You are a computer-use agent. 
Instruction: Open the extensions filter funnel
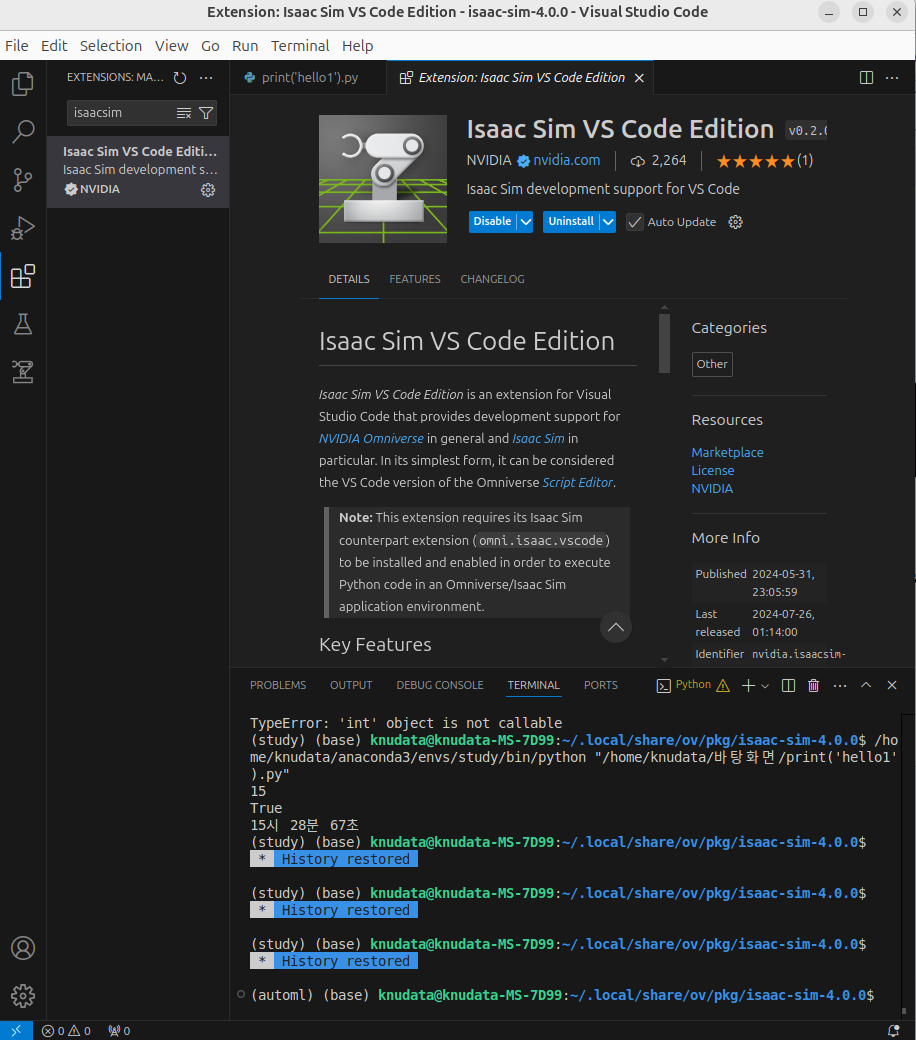pos(206,113)
